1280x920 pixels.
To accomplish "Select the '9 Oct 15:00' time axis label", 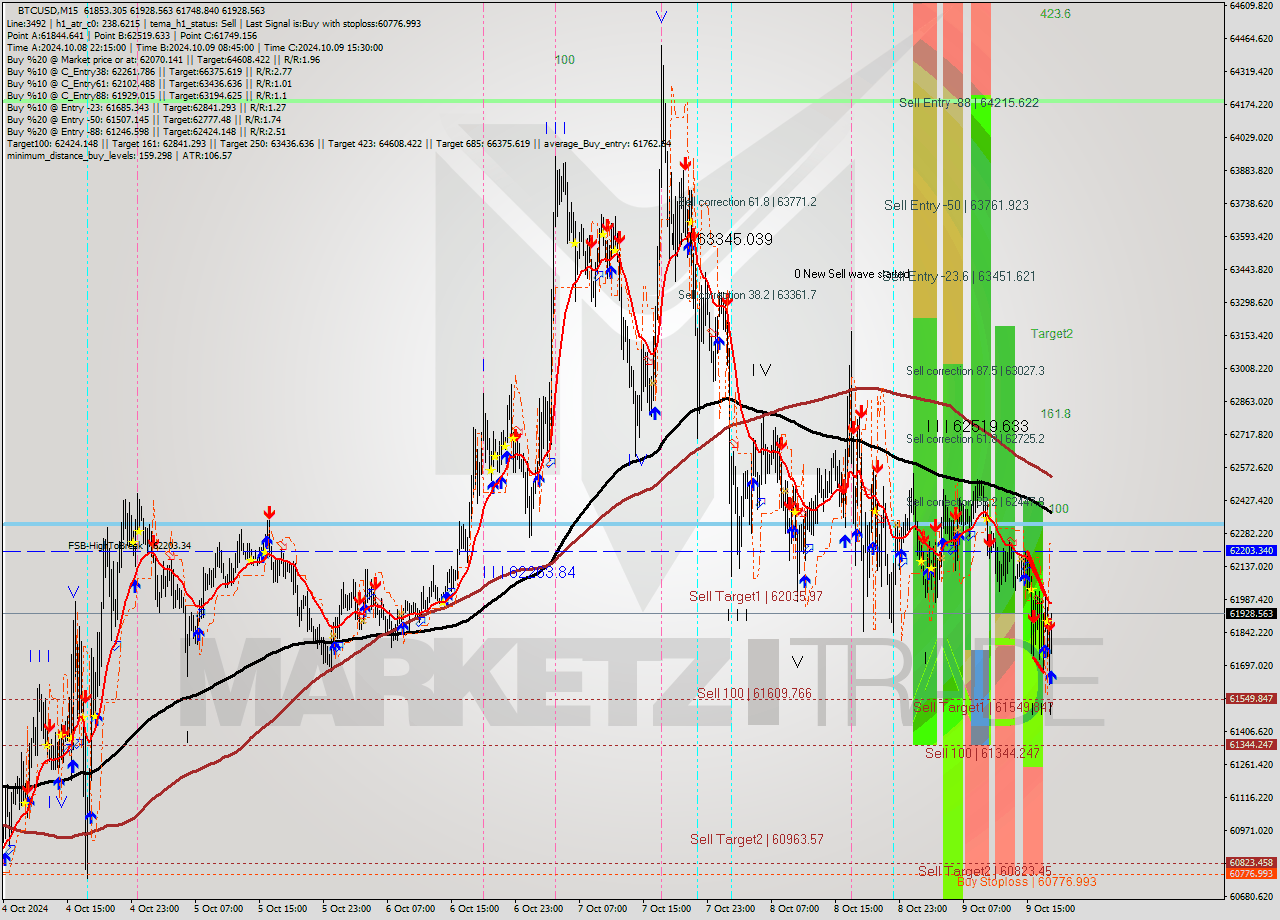I will coord(1050,909).
